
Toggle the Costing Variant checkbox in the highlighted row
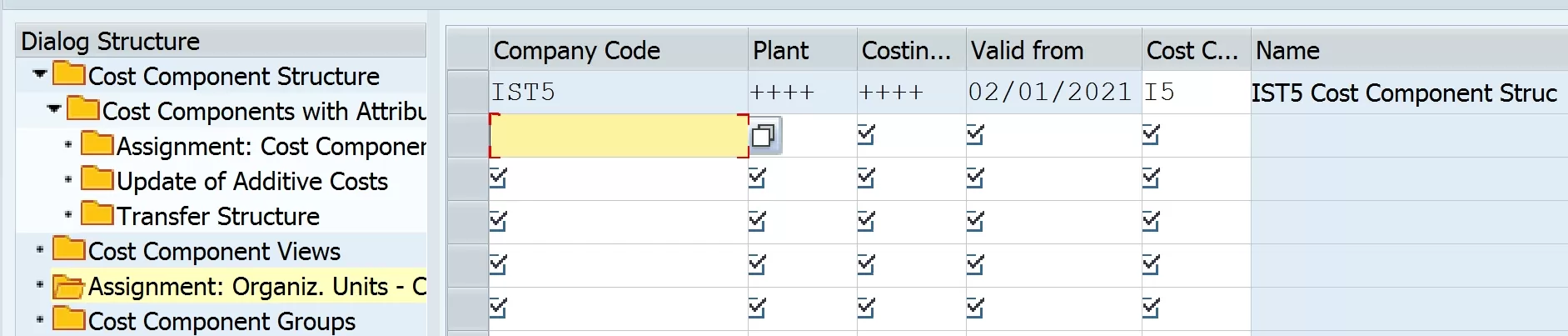tap(867, 134)
